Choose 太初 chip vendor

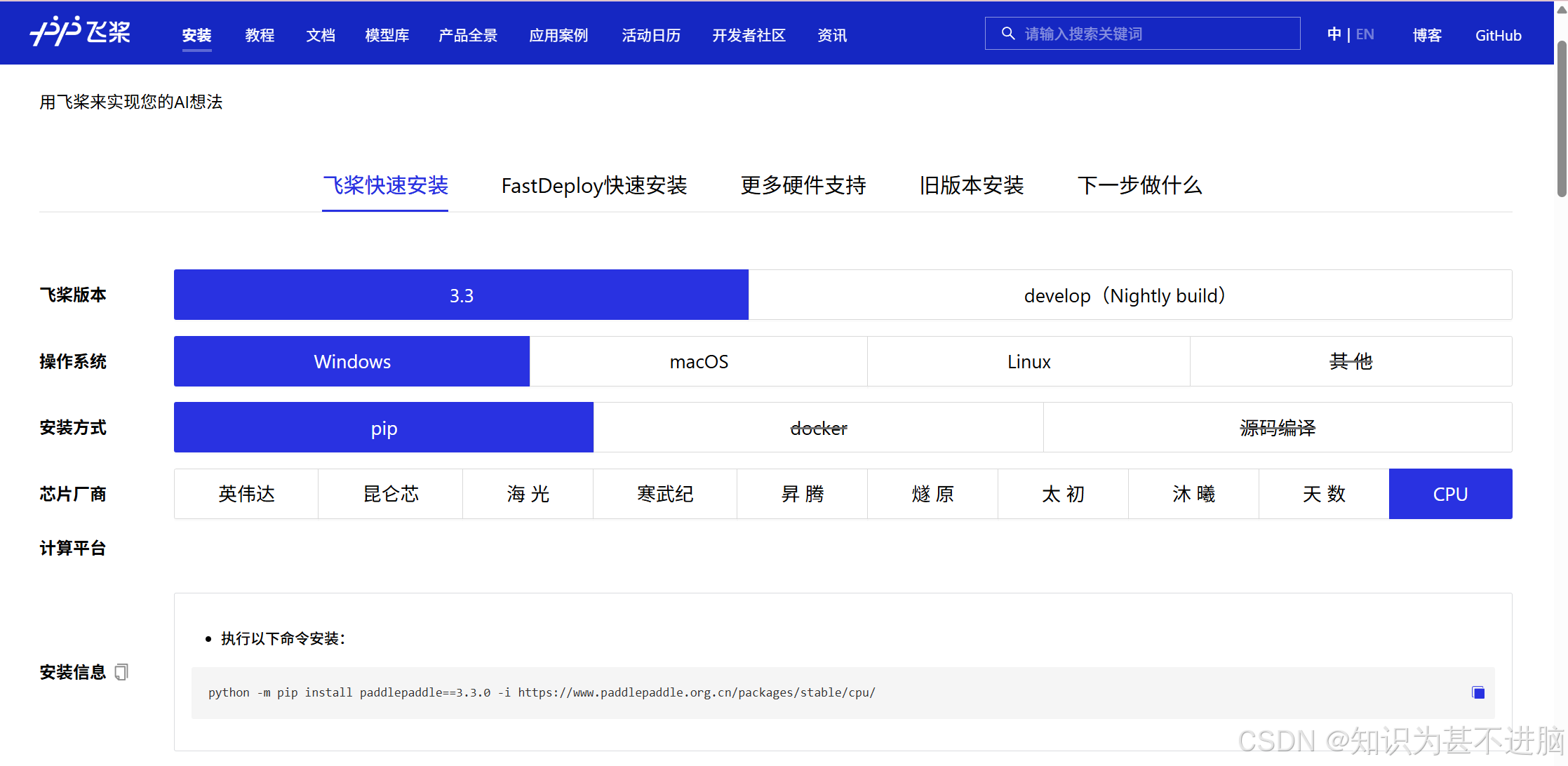click(1064, 494)
